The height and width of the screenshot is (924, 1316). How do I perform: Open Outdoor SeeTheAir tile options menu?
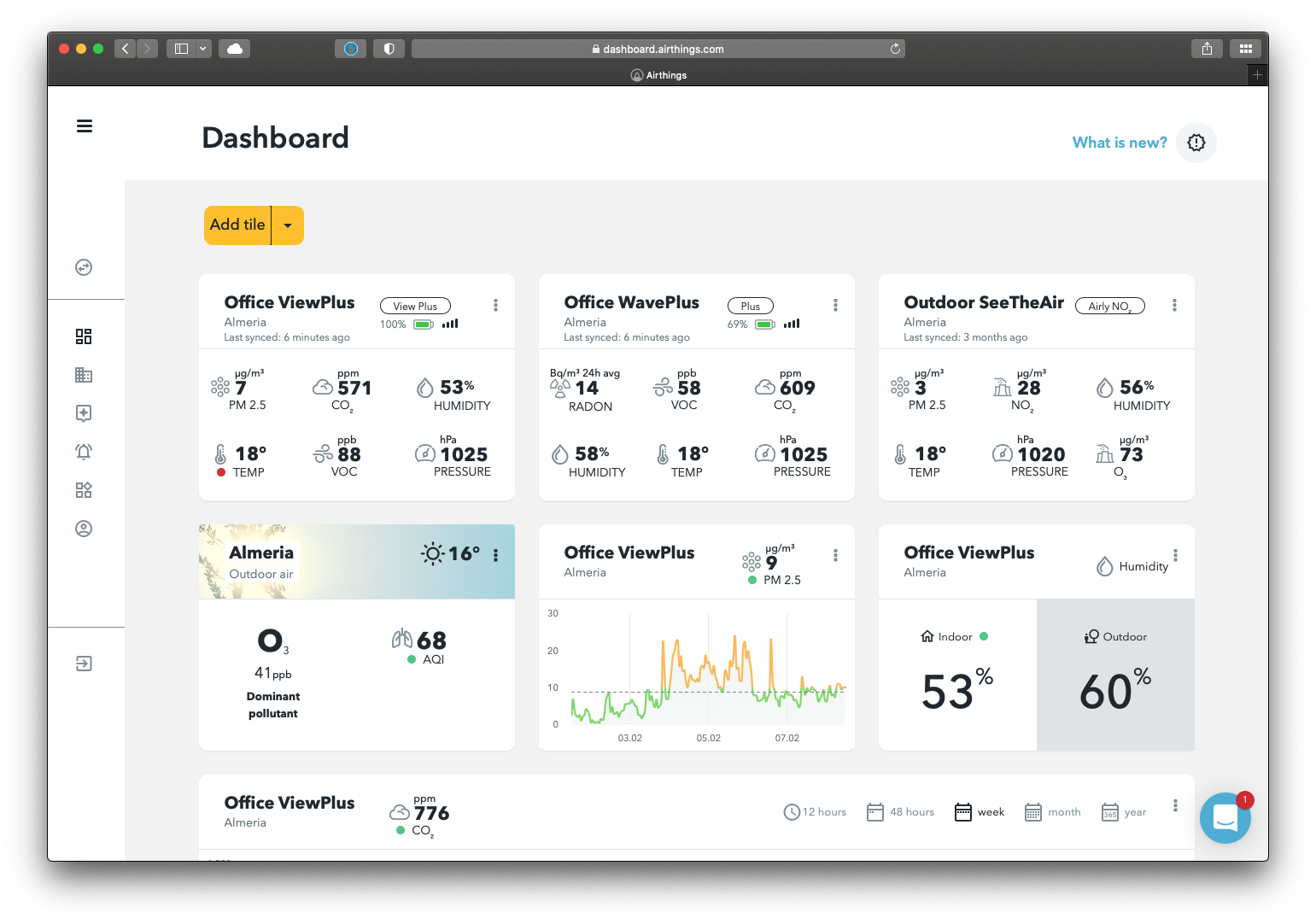click(1174, 305)
